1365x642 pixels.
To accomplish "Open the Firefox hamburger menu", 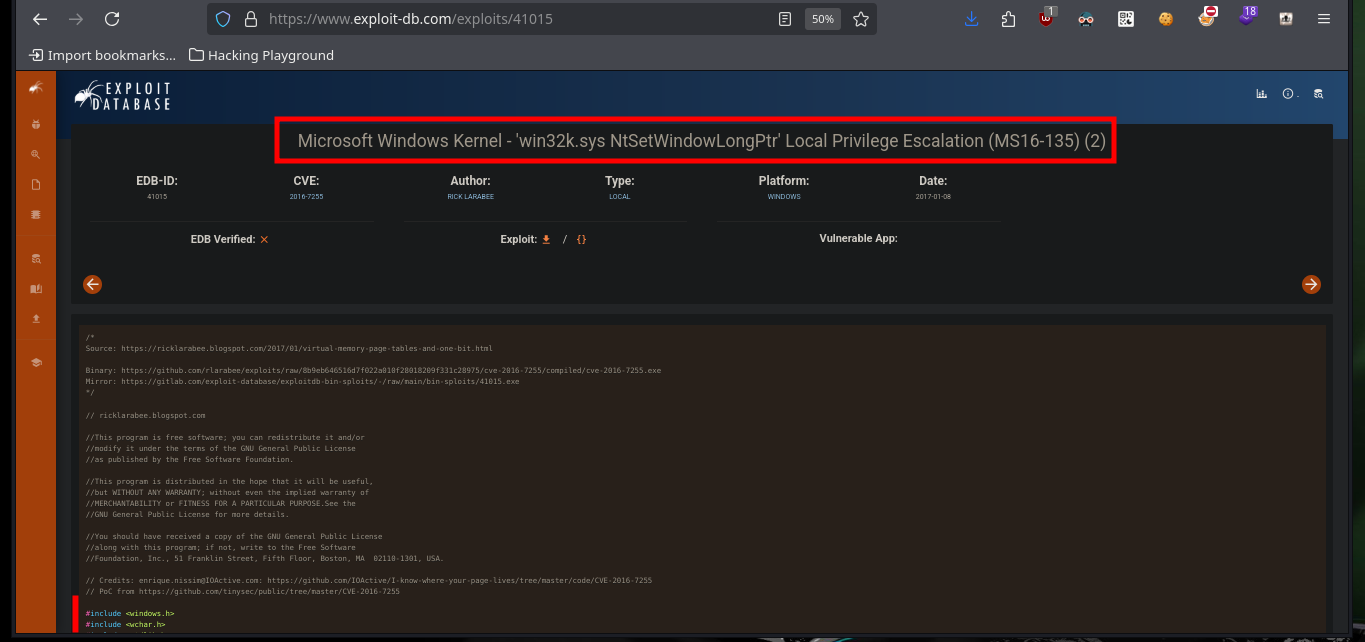I will coord(1325,19).
